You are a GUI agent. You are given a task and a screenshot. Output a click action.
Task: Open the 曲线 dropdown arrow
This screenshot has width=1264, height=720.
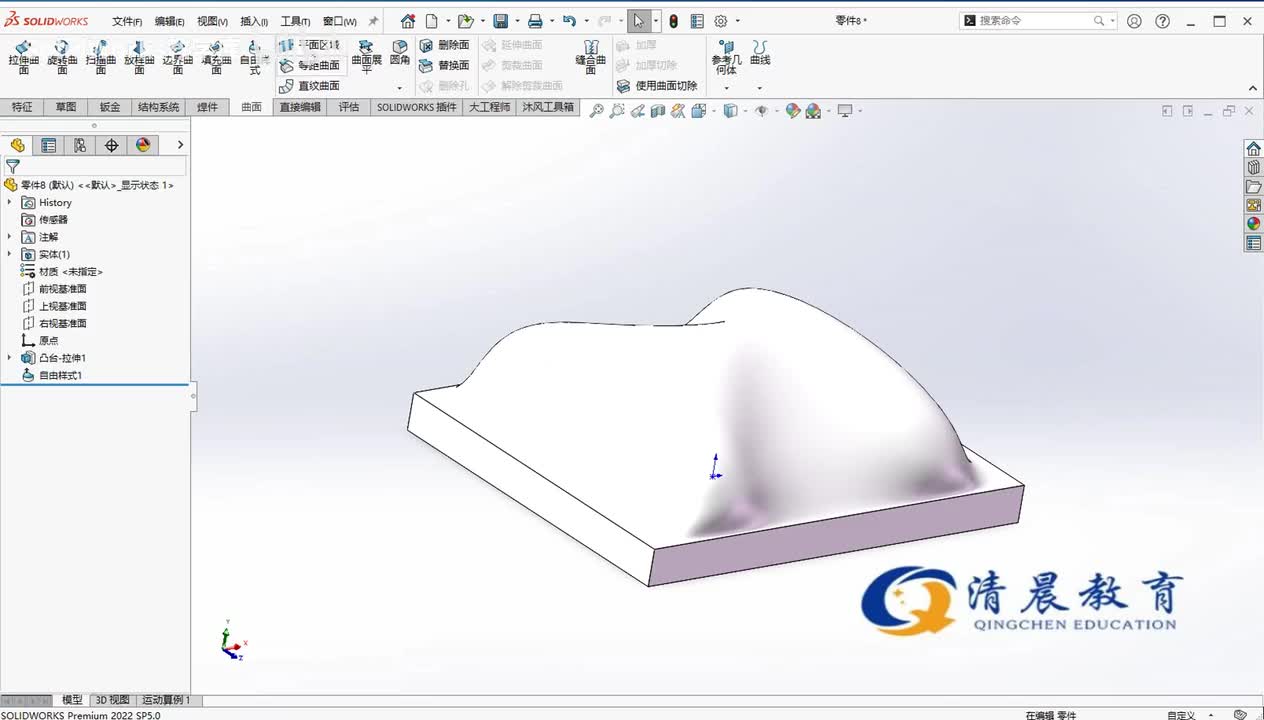click(x=760, y=88)
